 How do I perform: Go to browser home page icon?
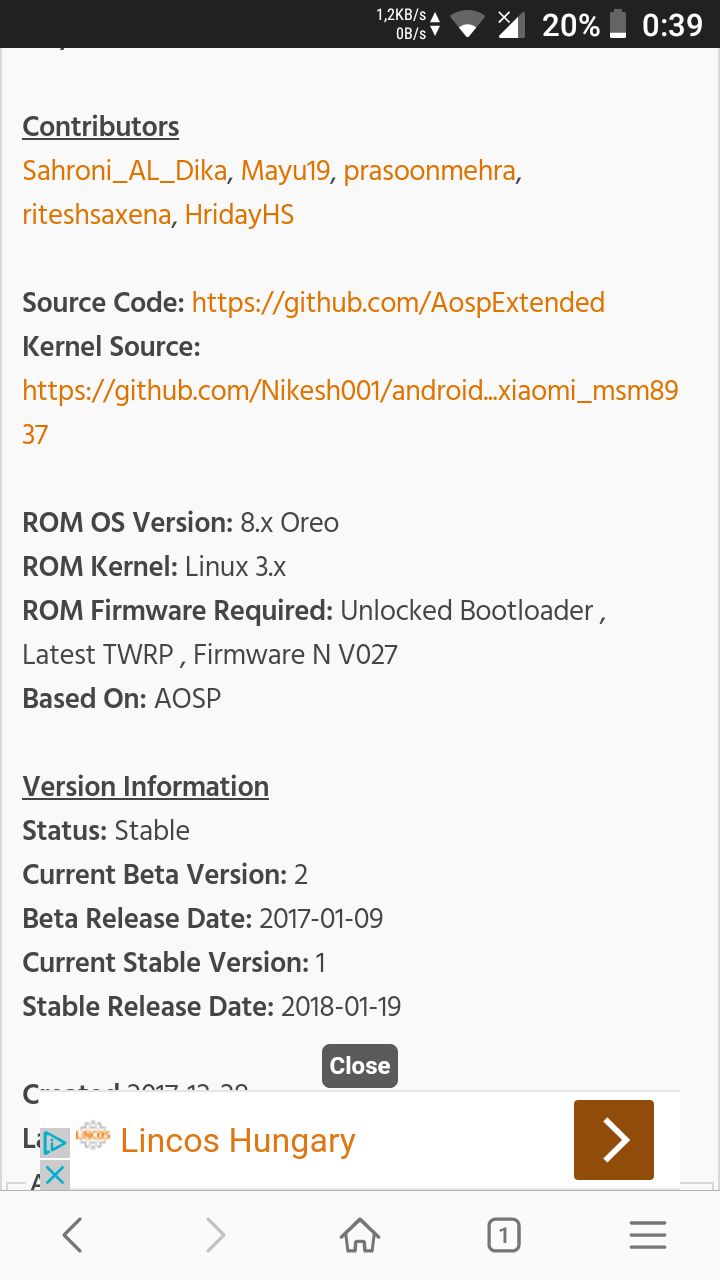(360, 1236)
